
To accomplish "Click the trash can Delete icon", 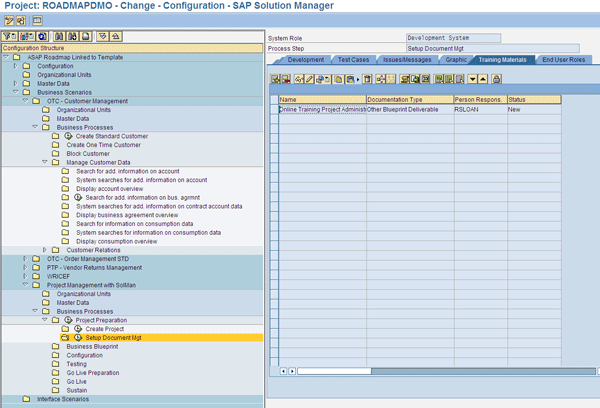I will [x=367, y=79].
